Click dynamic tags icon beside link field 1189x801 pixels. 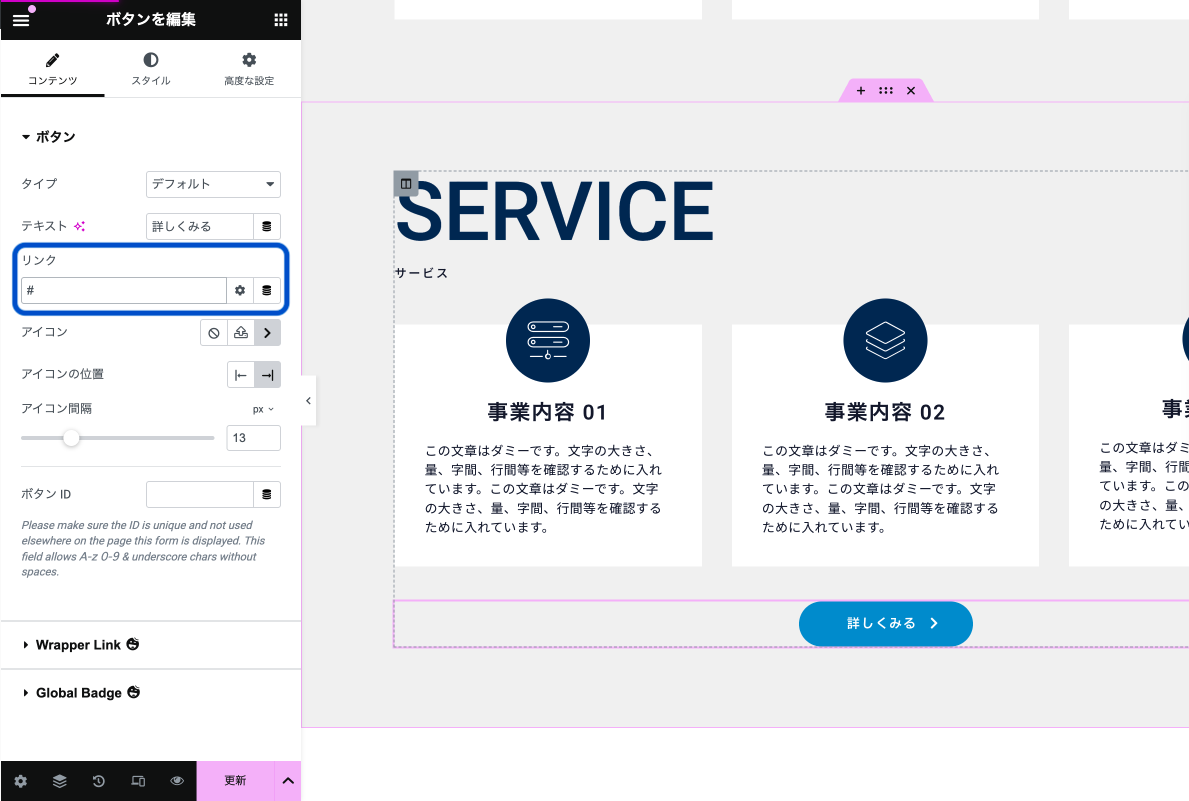tap(266, 291)
